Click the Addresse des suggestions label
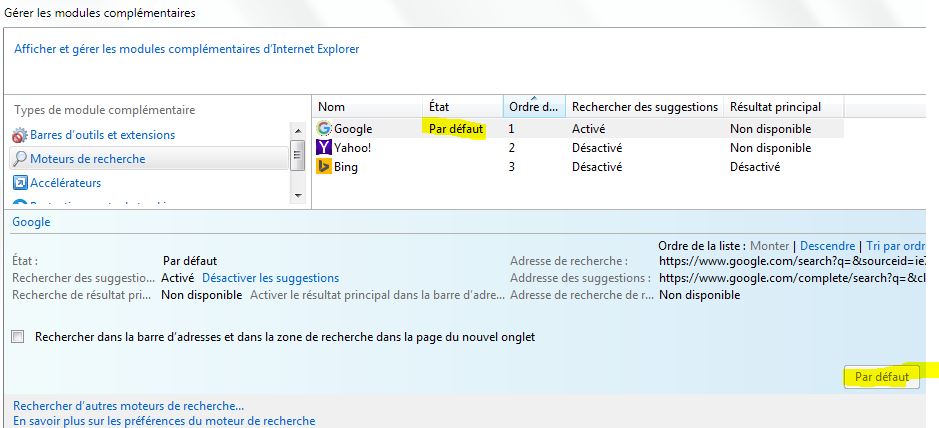The image size is (939, 428). (580, 278)
